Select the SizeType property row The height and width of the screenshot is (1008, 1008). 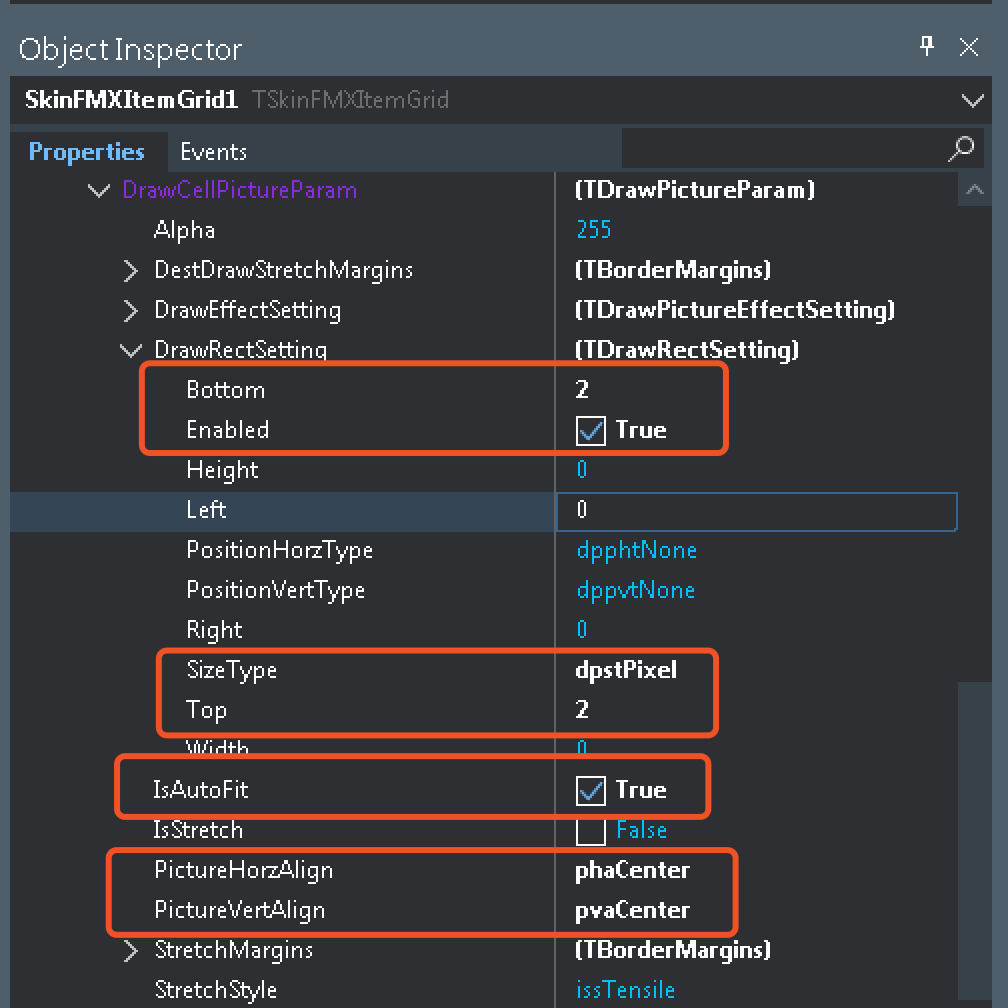click(x=482, y=670)
